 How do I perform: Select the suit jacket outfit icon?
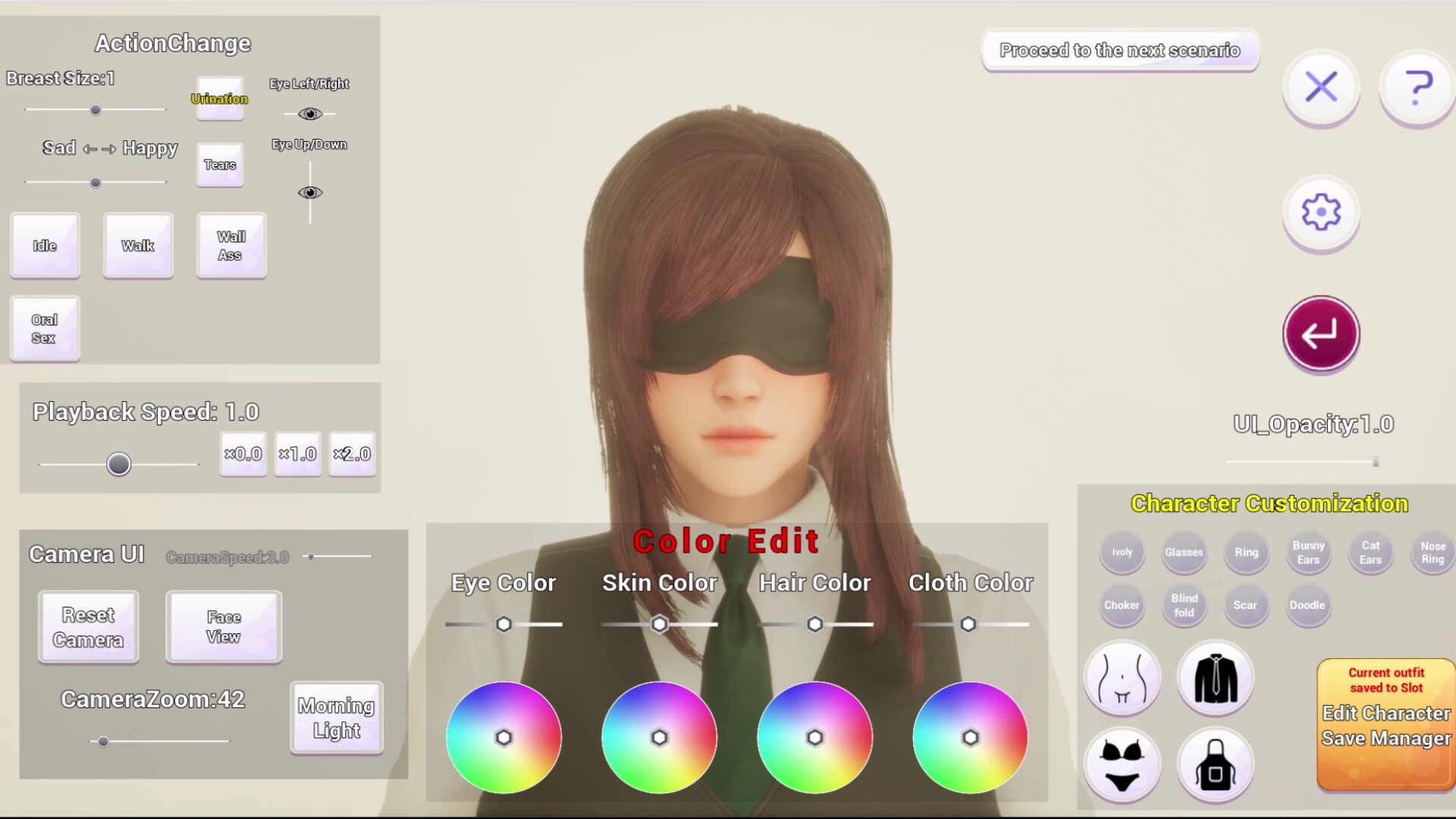point(1216,677)
